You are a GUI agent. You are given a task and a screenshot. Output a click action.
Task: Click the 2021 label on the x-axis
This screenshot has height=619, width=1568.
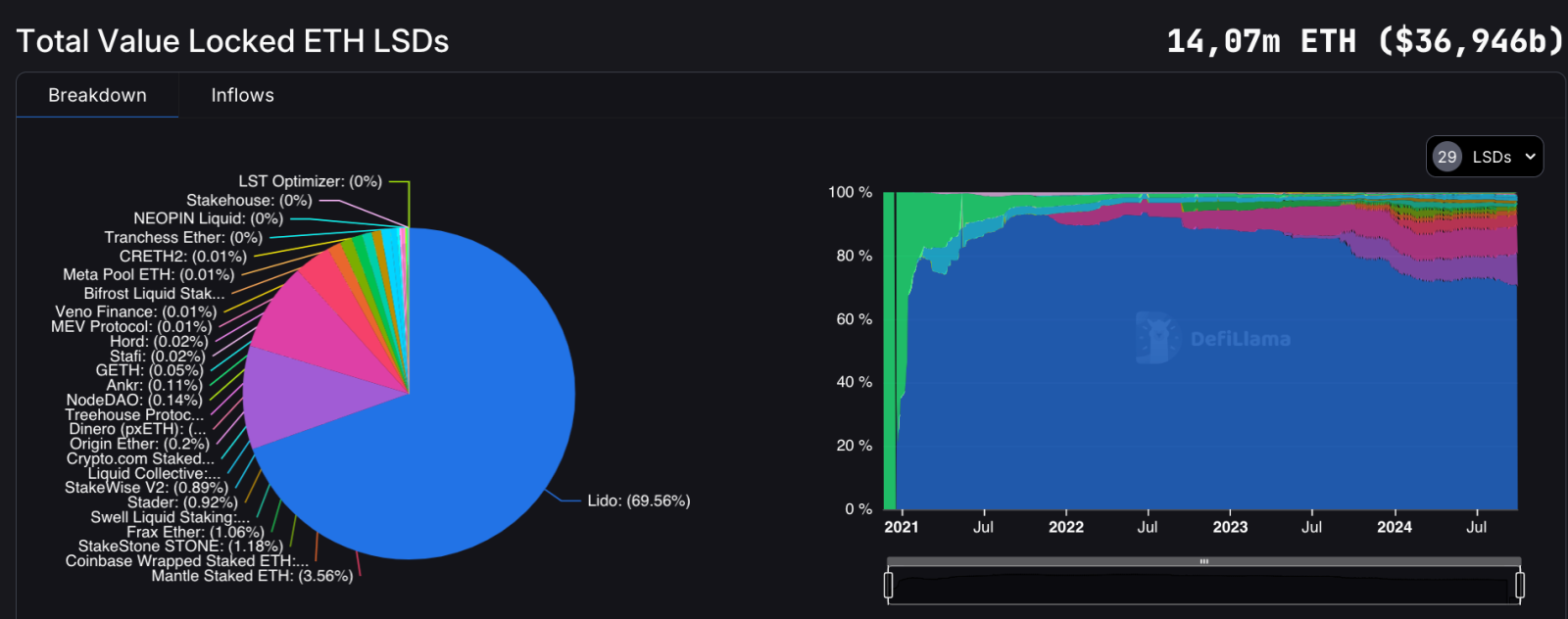(x=902, y=527)
